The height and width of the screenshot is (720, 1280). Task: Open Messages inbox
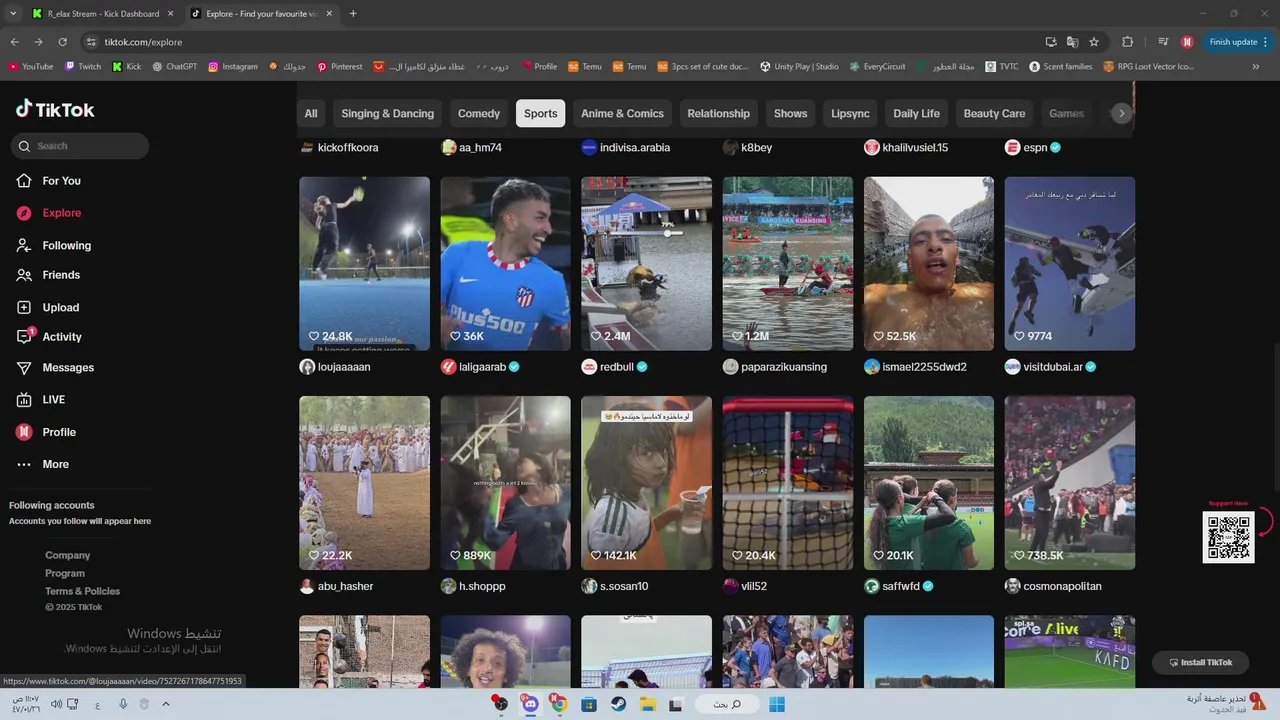tap(68, 368)
